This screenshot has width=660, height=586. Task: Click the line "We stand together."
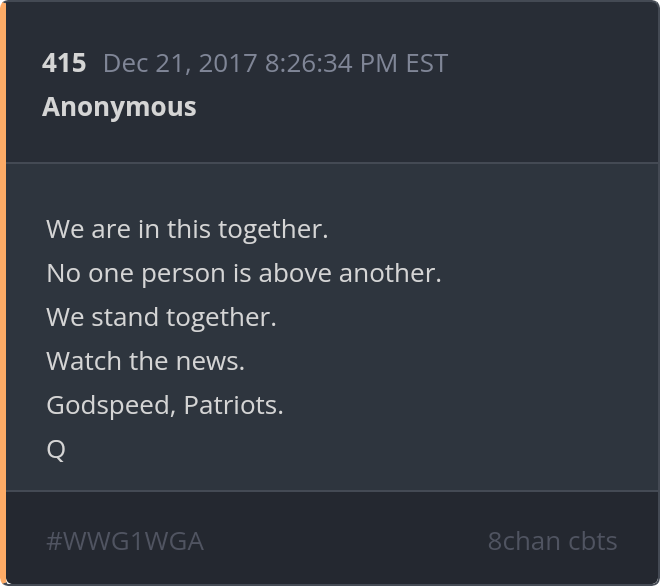pos(161,317)
